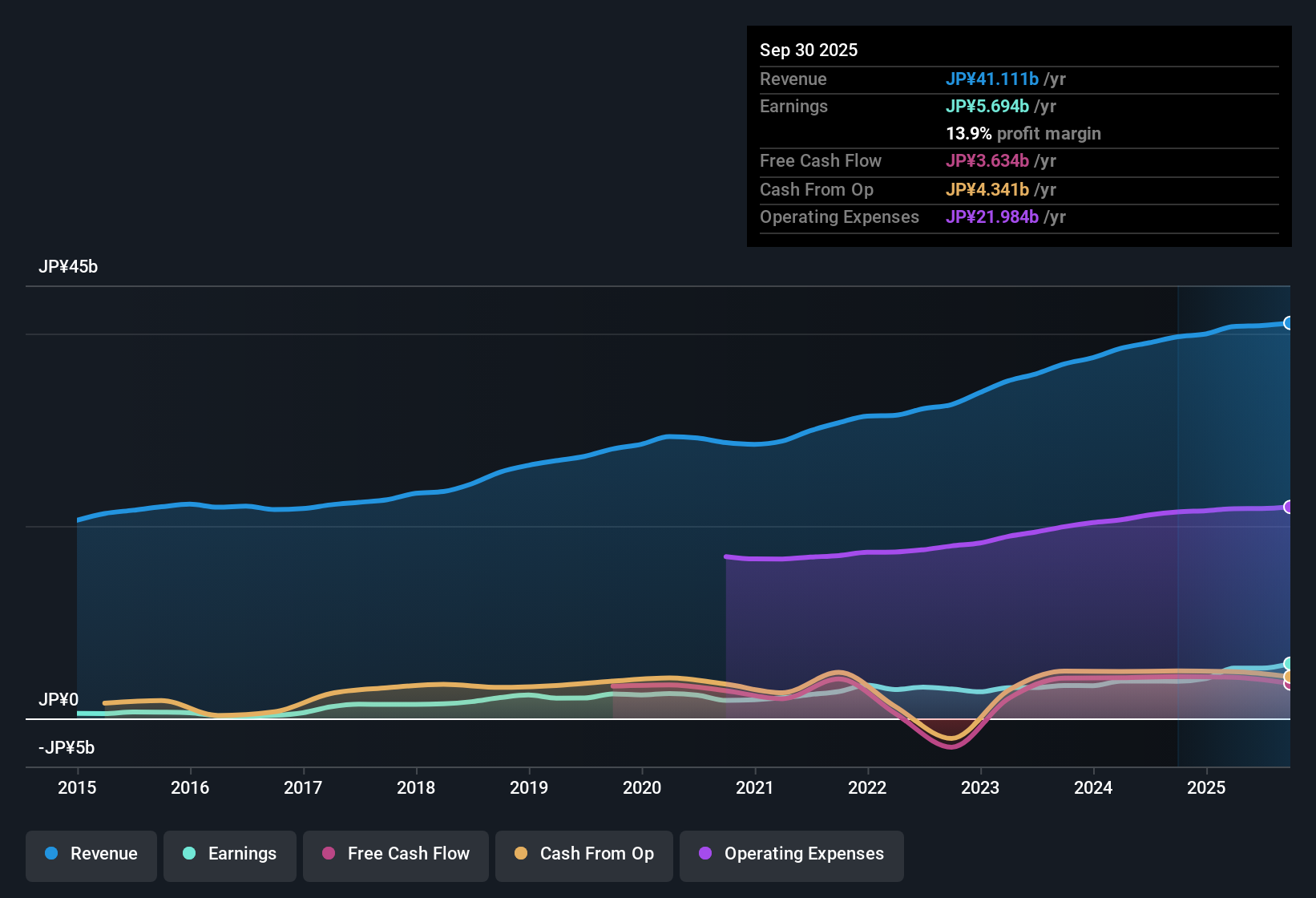The height and width of the screenshot is (898, 1316).
Task: Select the Revenue endpoint marker on the chart
Action: pyautogui.click(x=1289, y=323)
